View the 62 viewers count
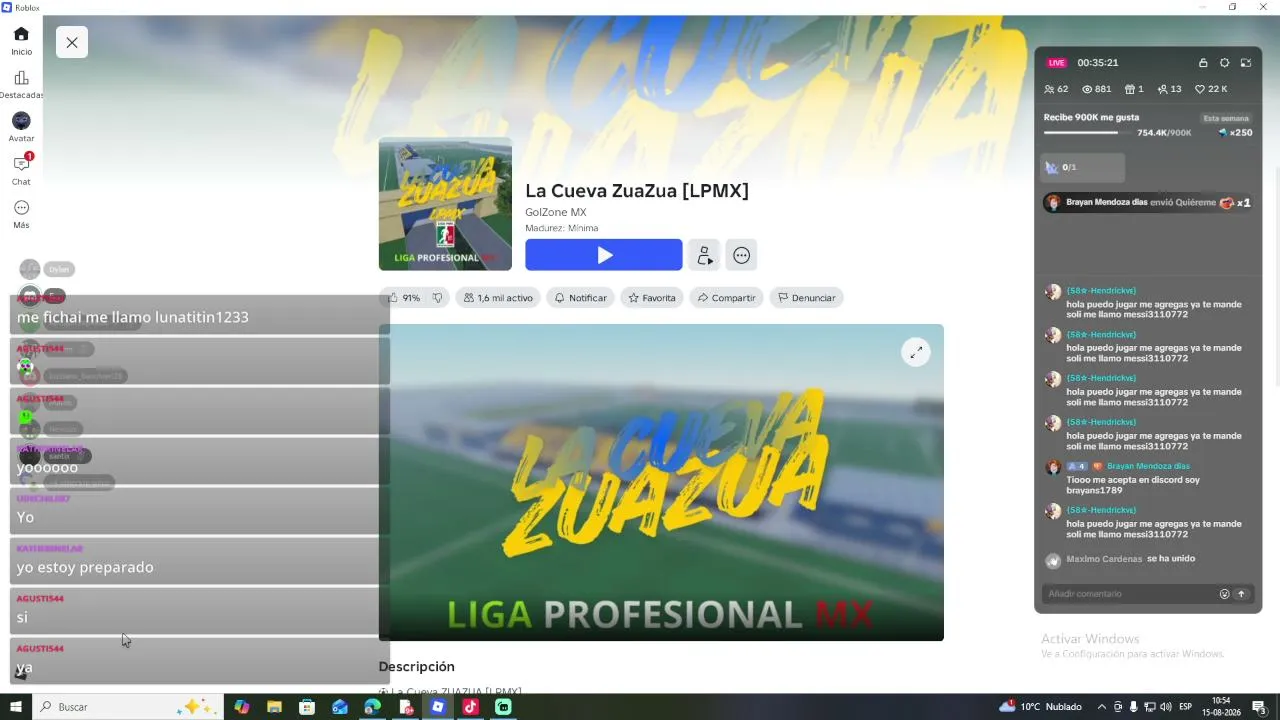Screen dimensions: 1280x720 coord(1056,89)
